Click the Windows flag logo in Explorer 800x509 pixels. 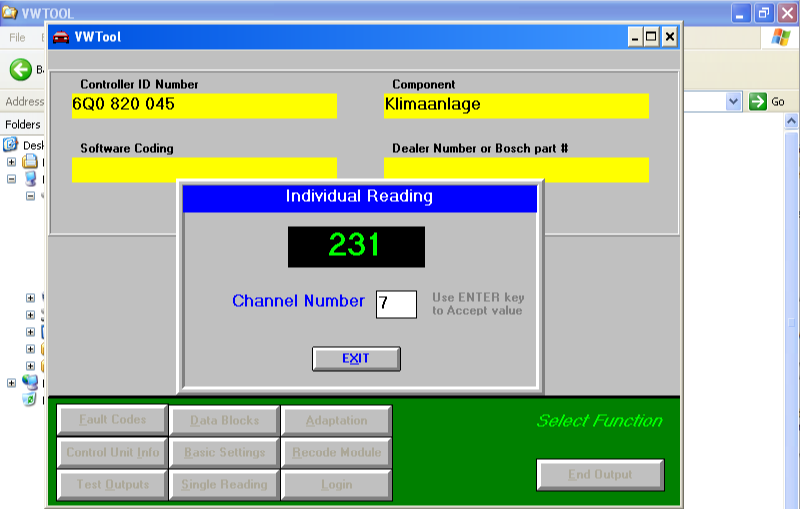pos(781,37)
